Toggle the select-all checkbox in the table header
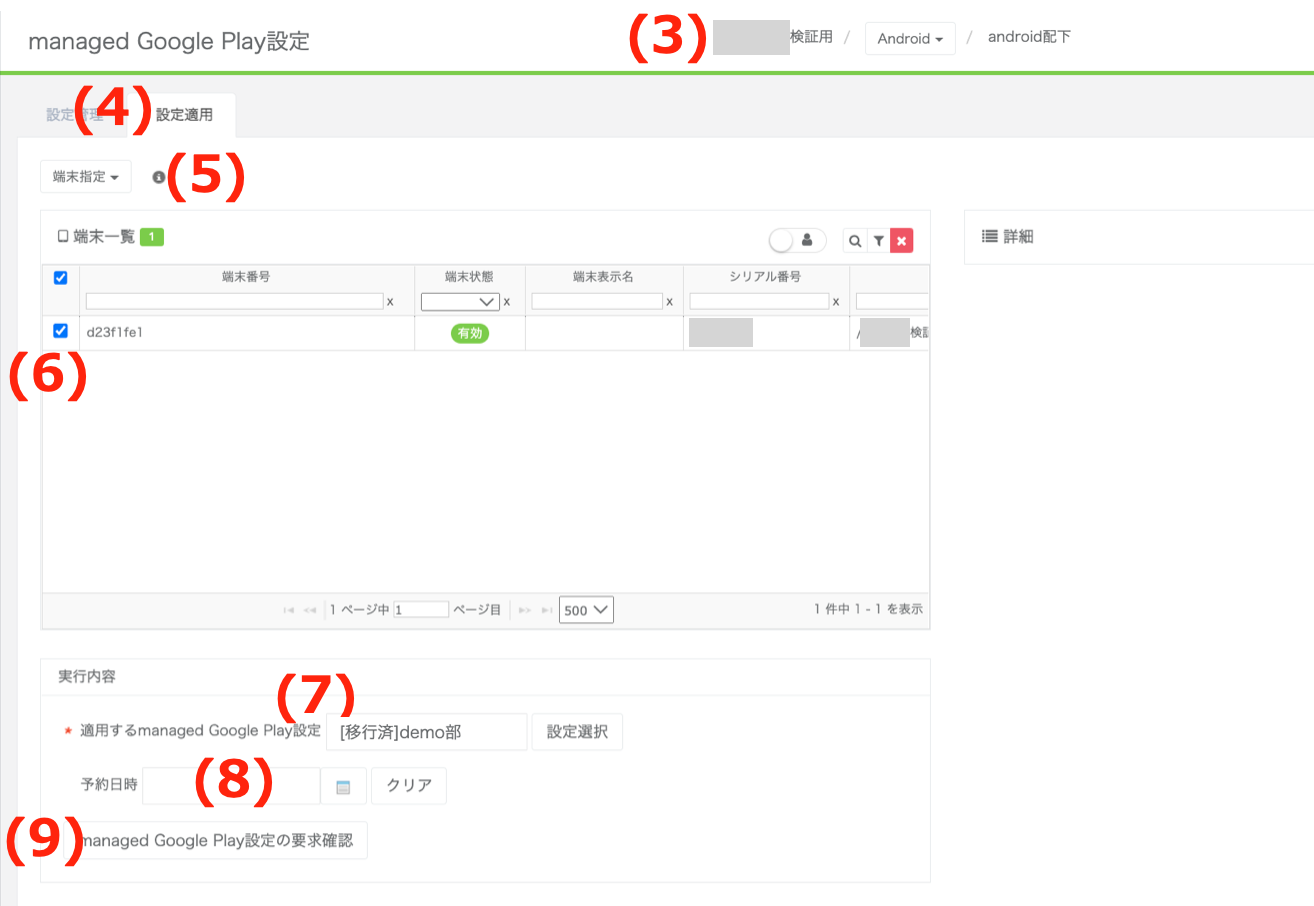The width and height of the screenshot is (1314, 906). (x=60, y=278)
